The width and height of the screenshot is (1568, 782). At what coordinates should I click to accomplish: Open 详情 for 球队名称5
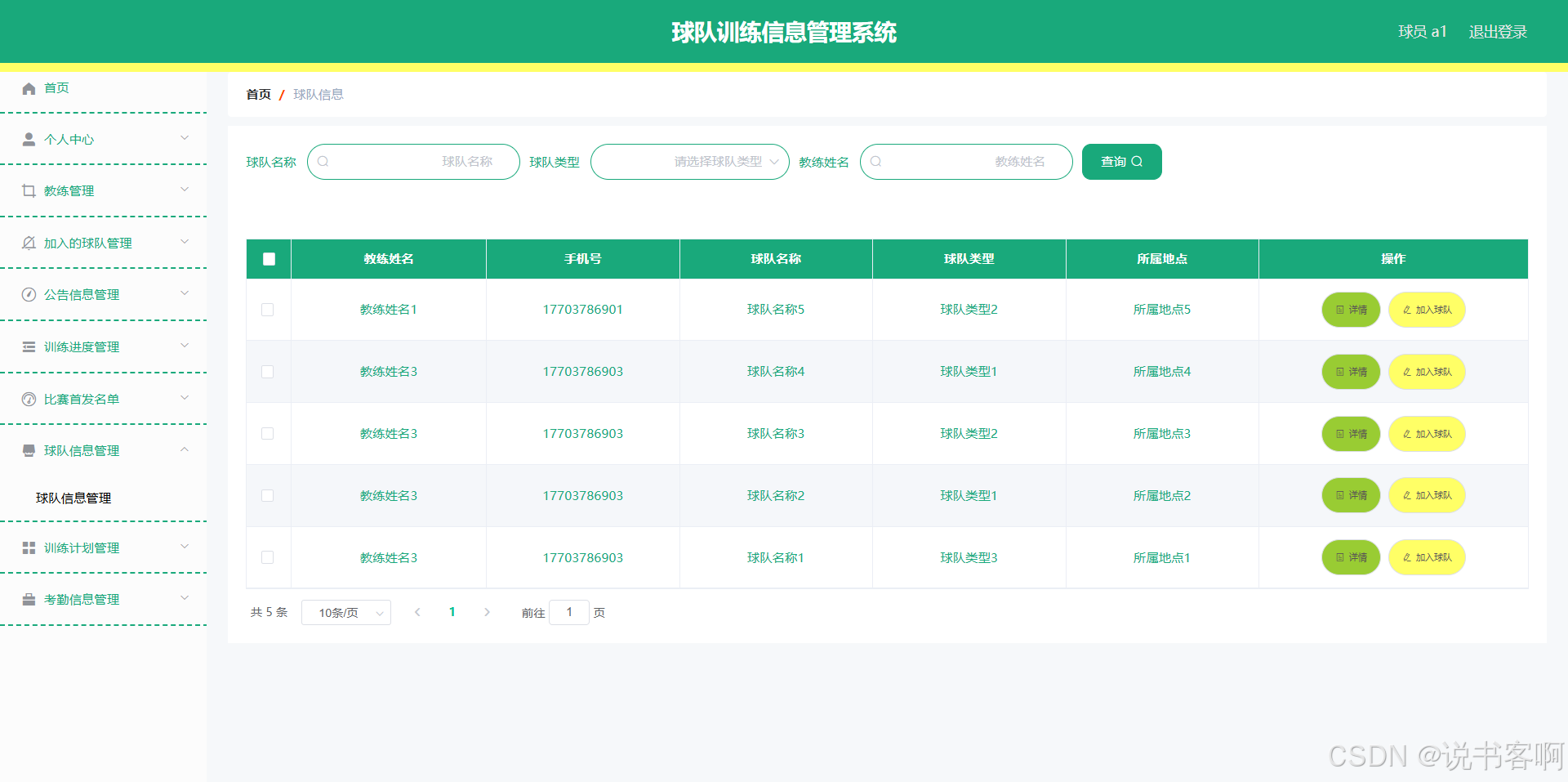[1351, 310]
